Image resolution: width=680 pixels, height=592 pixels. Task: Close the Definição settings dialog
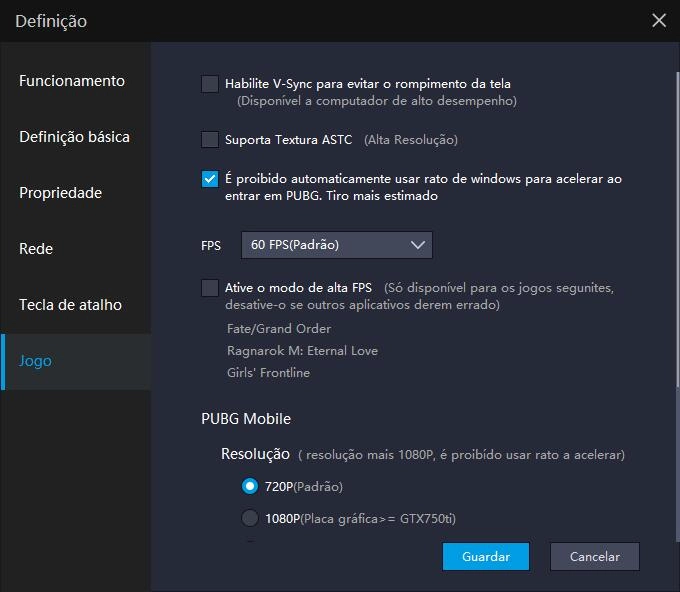658,20
